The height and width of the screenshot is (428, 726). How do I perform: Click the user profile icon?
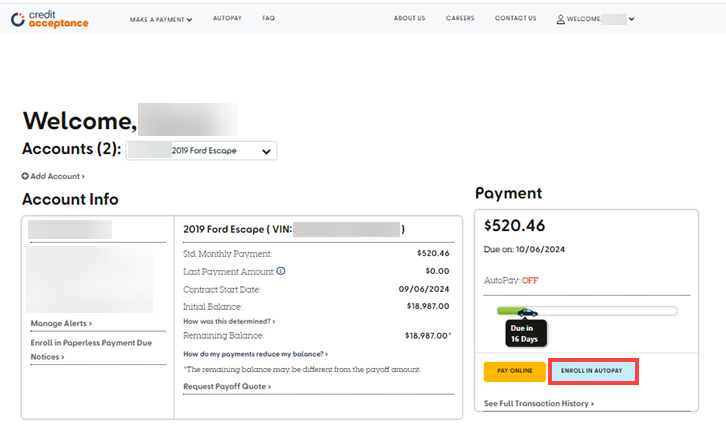(560, 19)
